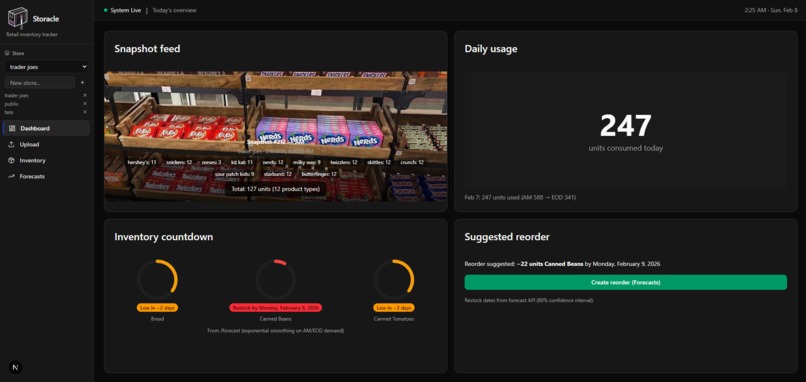Click the date and time display

771,10
